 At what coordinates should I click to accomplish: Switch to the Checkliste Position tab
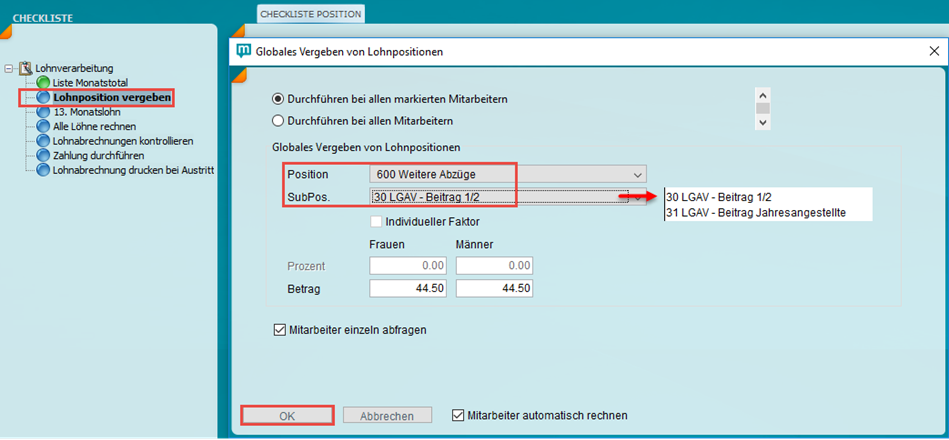pyautogui.click(x=310, y=14)
